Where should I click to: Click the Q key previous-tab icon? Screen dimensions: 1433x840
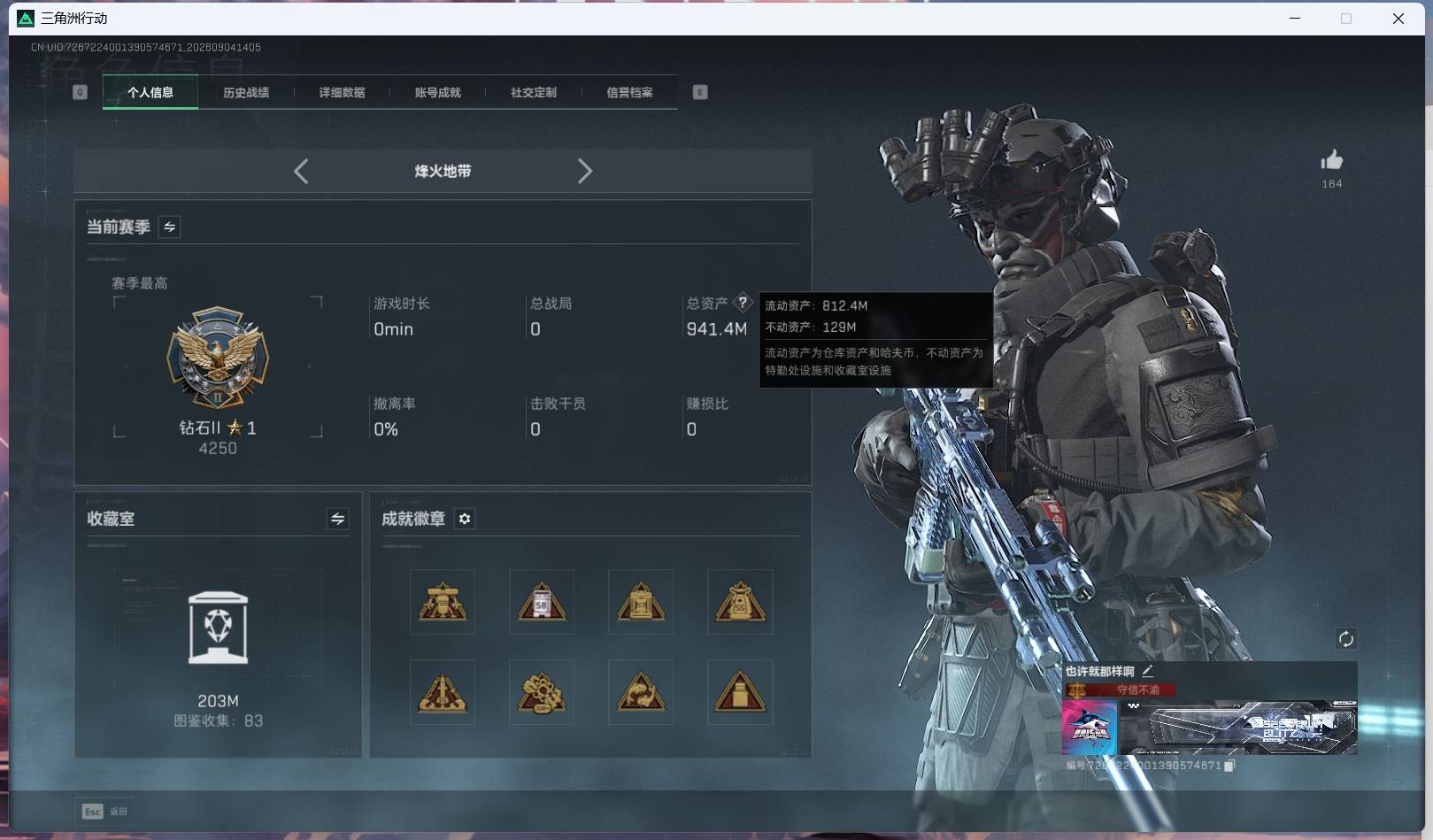click(x=80, y=92)
